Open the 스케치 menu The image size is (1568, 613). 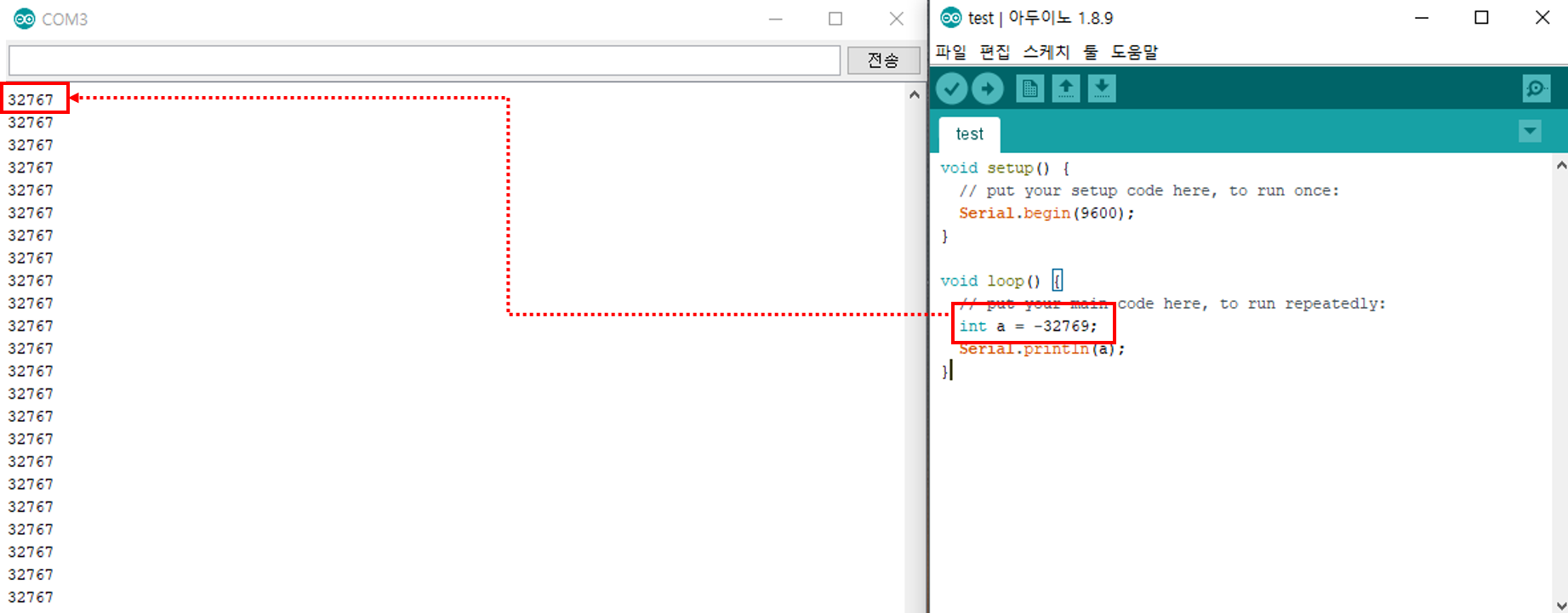tap(1046, 52)
